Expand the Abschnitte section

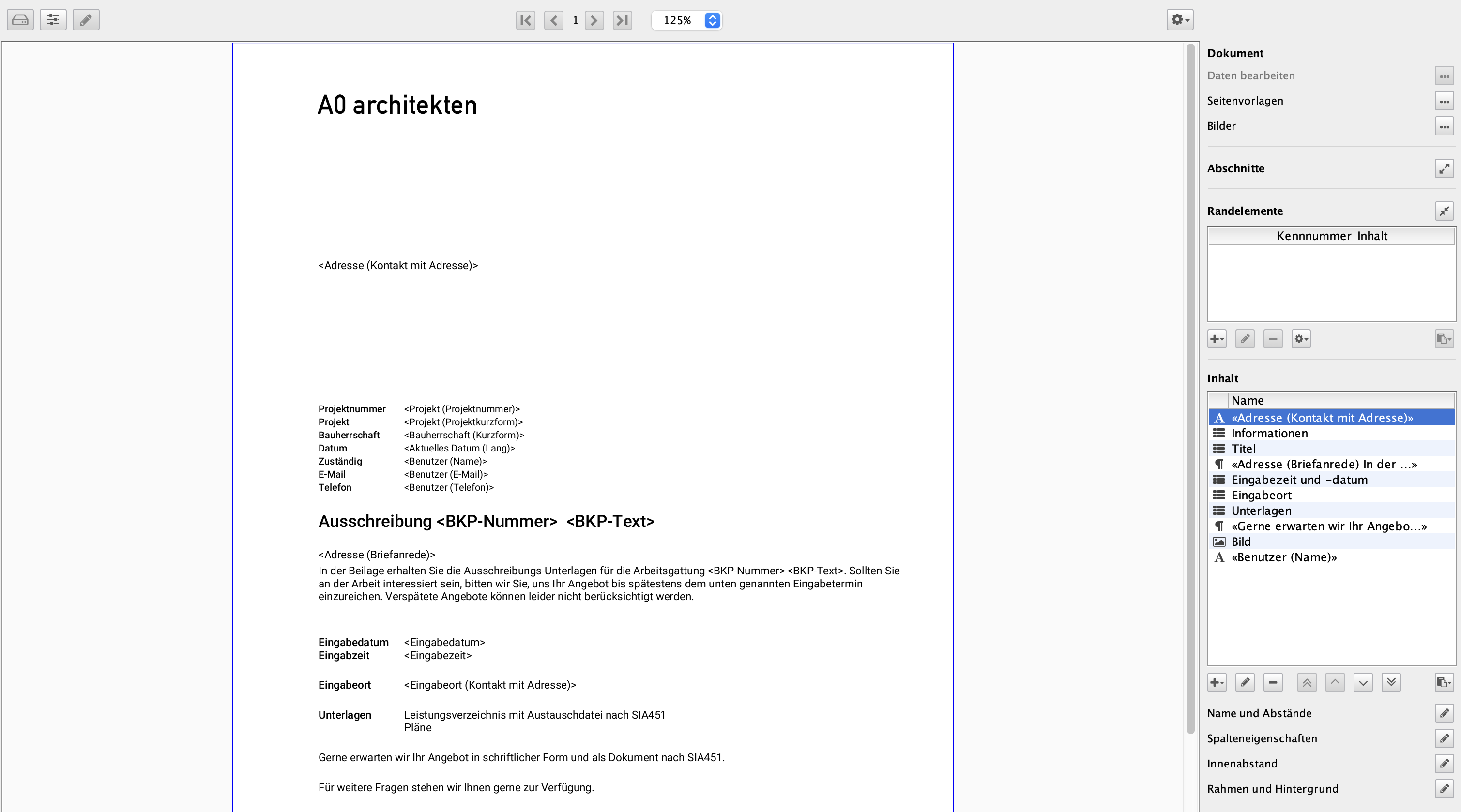point(1444,168)
